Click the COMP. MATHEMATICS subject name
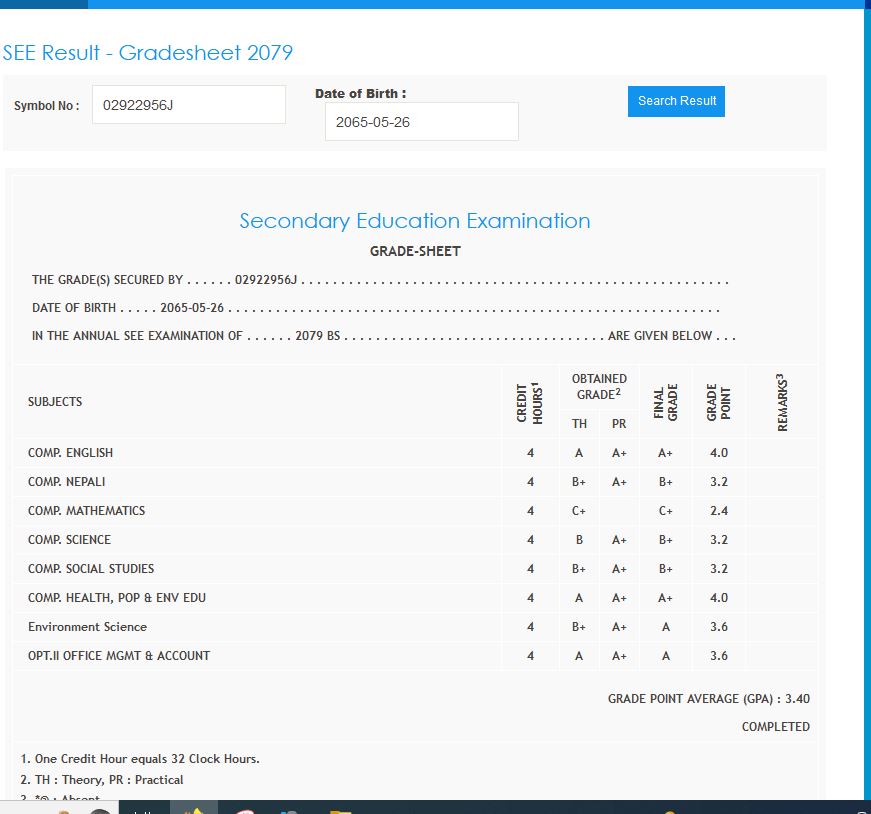The image size is (871, 814). tap(86, 511)
